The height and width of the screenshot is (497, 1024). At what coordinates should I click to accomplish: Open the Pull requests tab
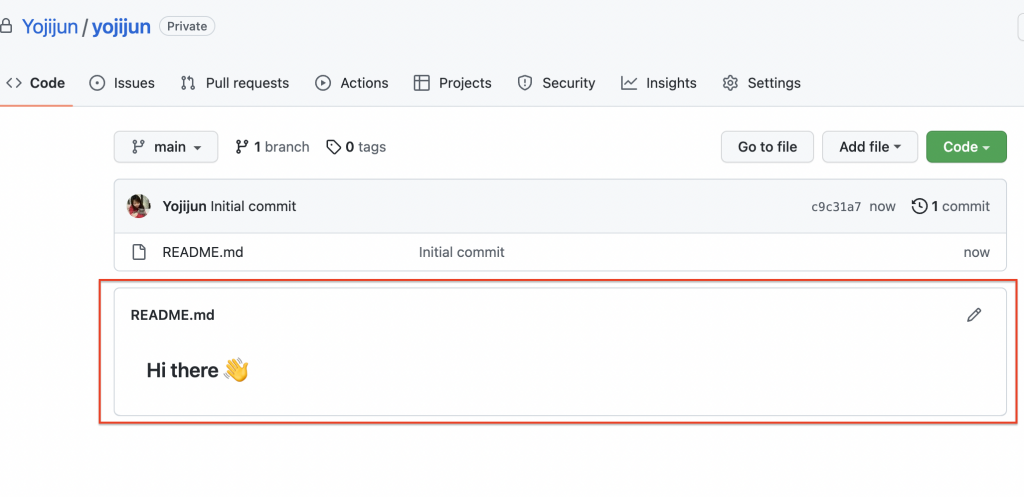(234, 83)
